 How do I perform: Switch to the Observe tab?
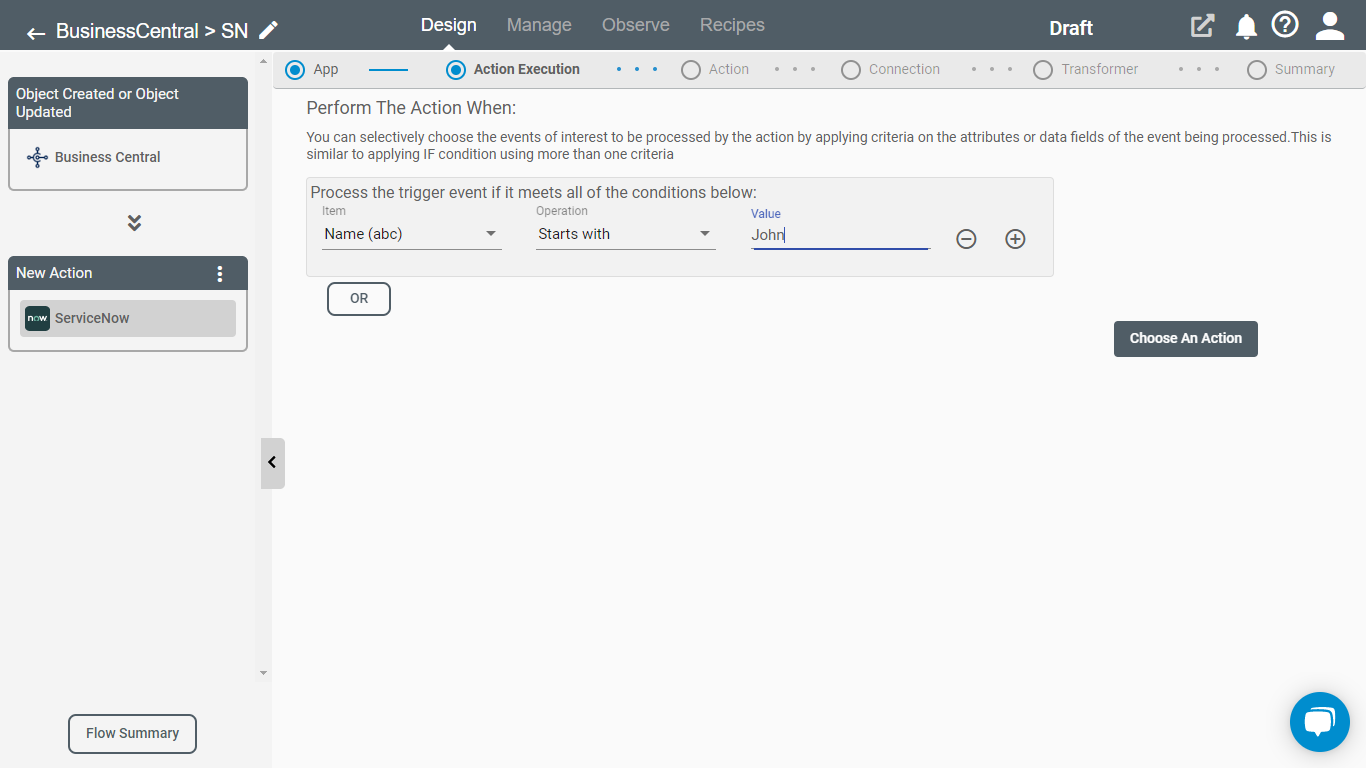point(636,25)
